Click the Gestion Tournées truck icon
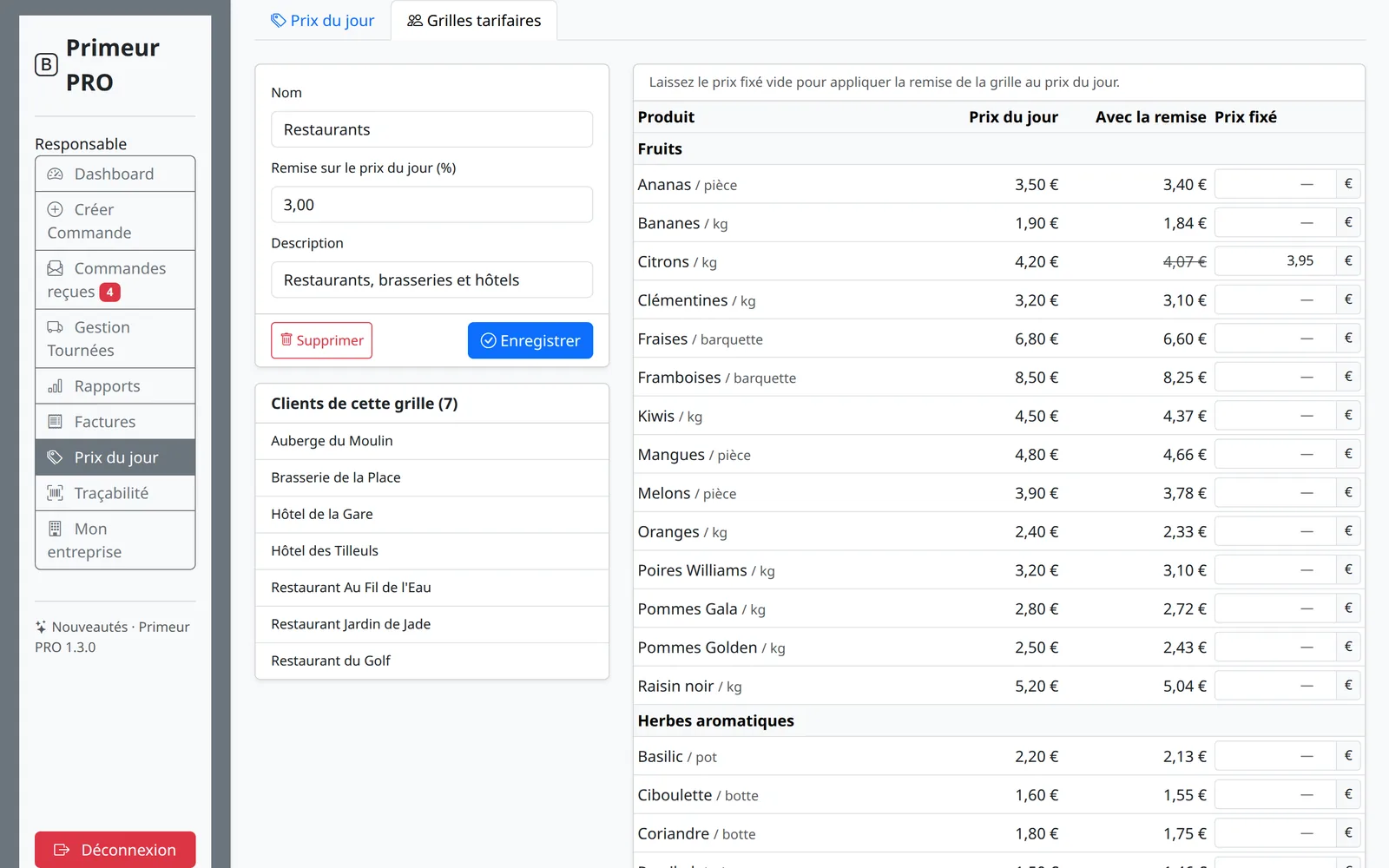The height and width of the screenshot is (868, 1389). tap(55, 327)
